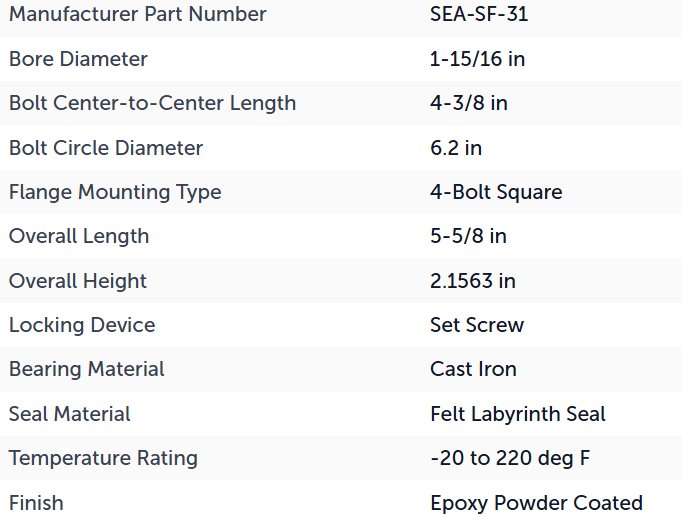Click the Cast Iron material value
Viewport: 682px width, 517px height.
pyautogui.click(x=473, y=369)
